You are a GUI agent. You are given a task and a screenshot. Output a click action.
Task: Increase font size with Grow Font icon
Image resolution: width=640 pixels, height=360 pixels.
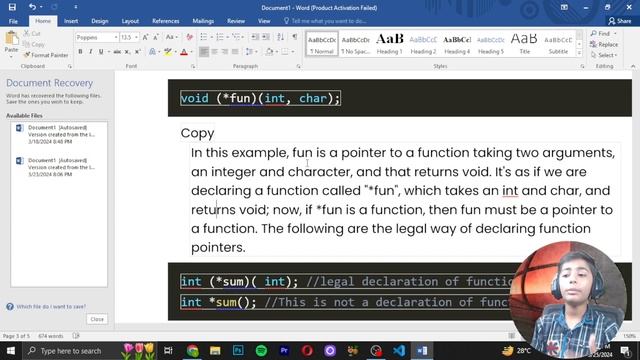(145, 37)
